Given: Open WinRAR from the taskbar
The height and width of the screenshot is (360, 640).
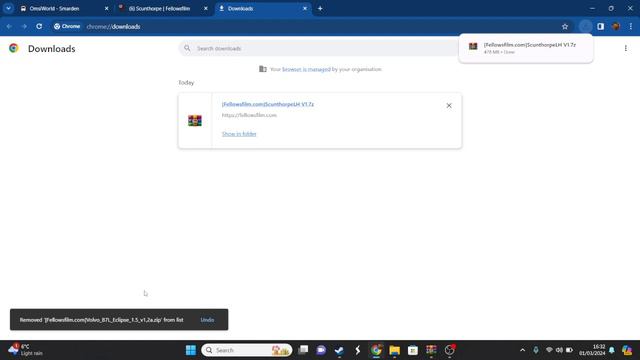Looking at the screenshot, I should [x=431, y=350].
